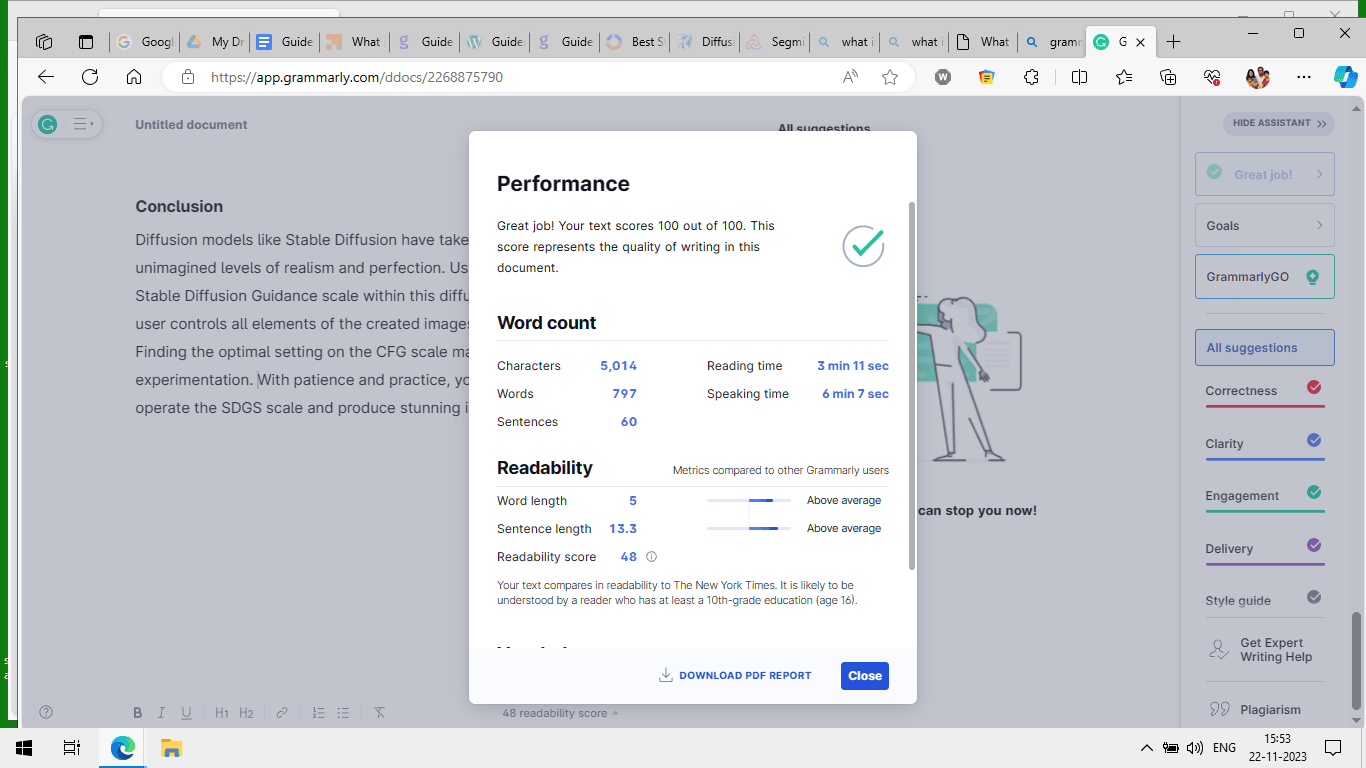Click the readability score info icon

(652, 557)
